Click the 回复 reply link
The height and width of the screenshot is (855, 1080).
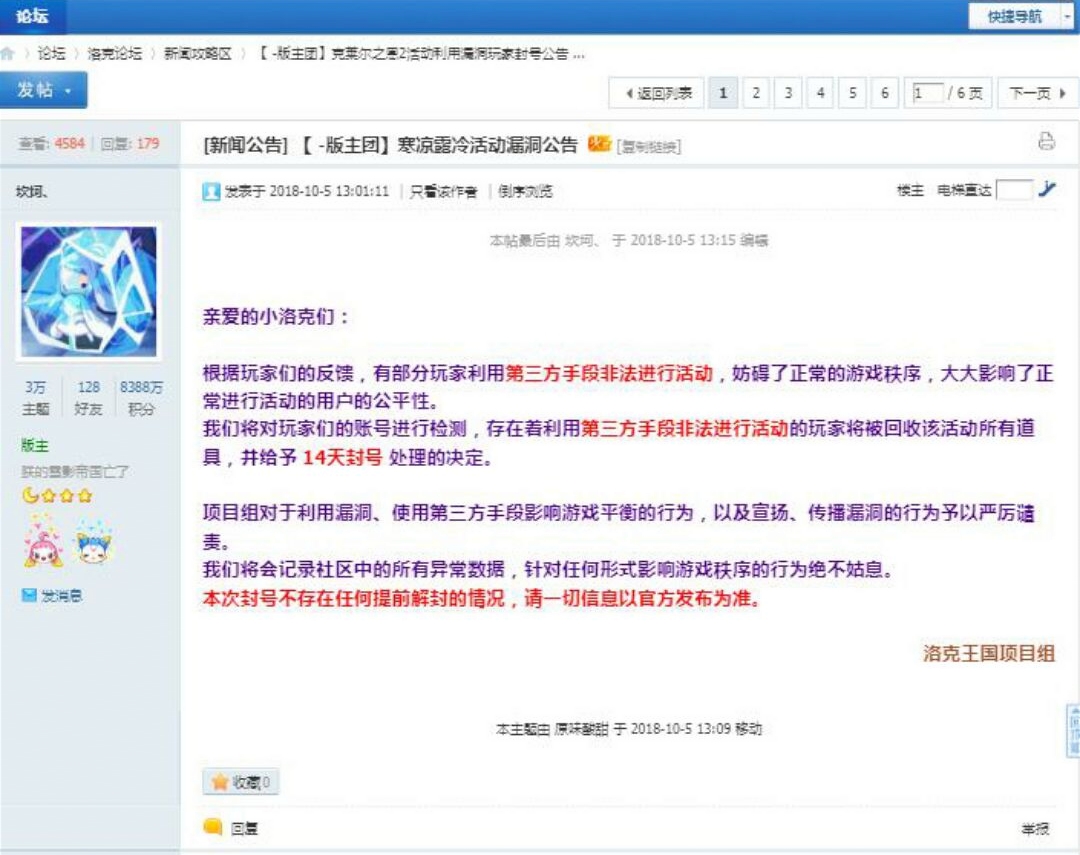pyautogui.click(x=244, y=828)
